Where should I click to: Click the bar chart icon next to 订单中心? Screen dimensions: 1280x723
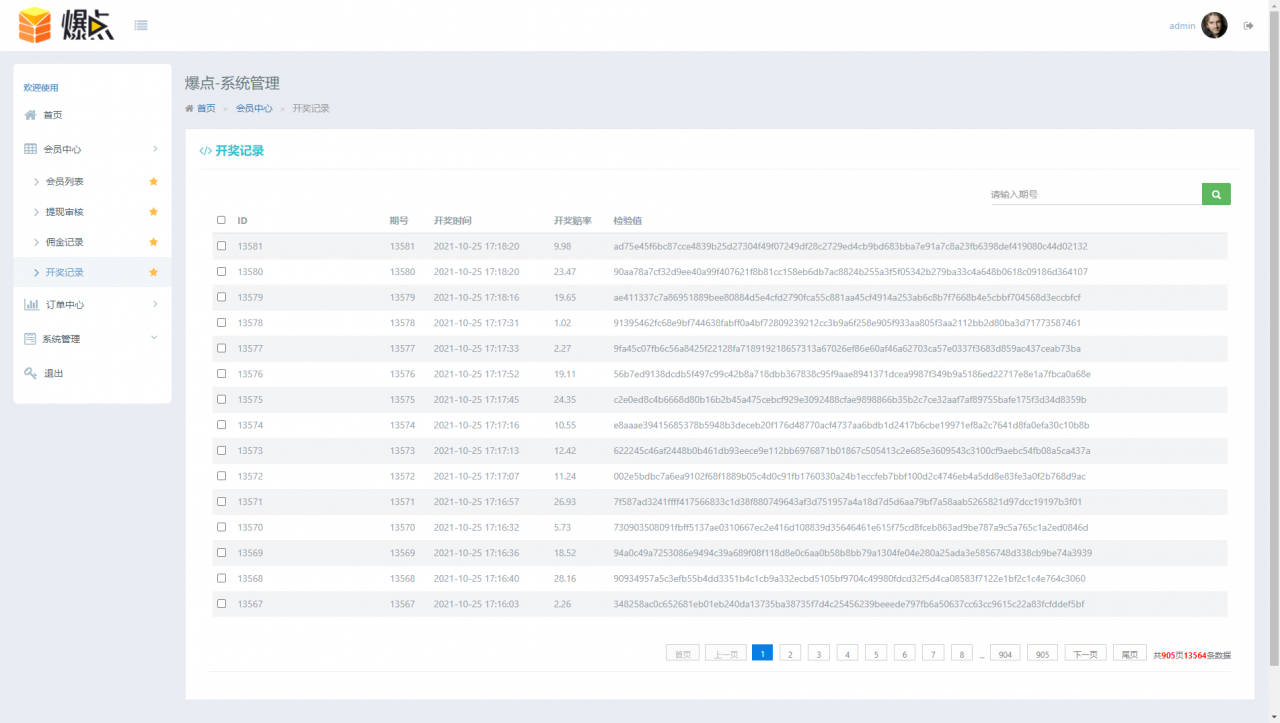pos(31,305)
